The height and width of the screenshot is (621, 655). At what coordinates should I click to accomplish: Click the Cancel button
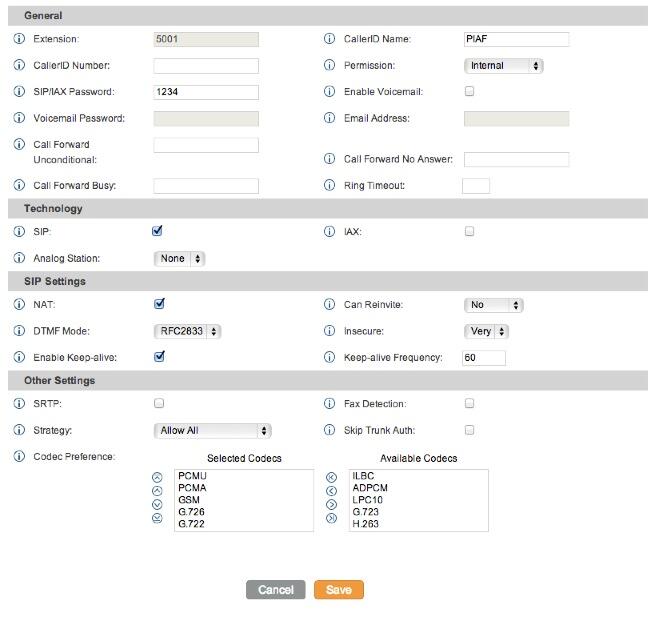tap(276, 590)
